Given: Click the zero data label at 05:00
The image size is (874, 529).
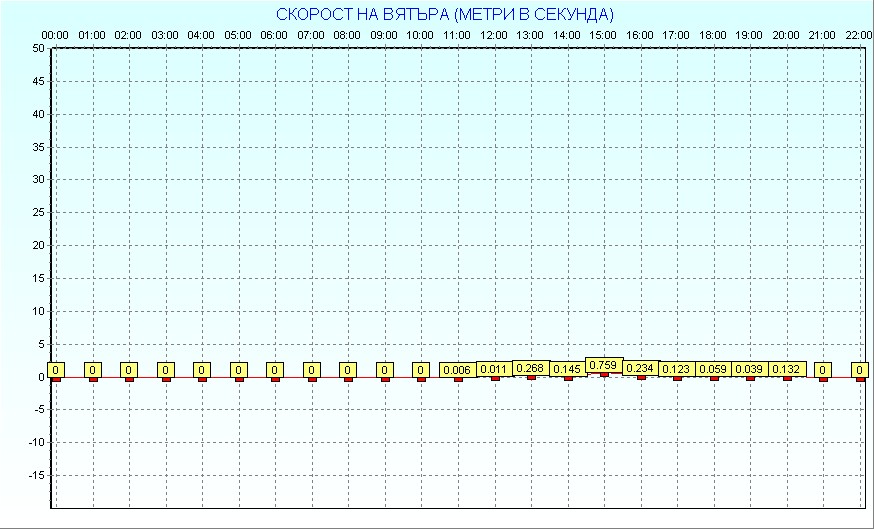Looking at the screenshot, I should [238, 370].
